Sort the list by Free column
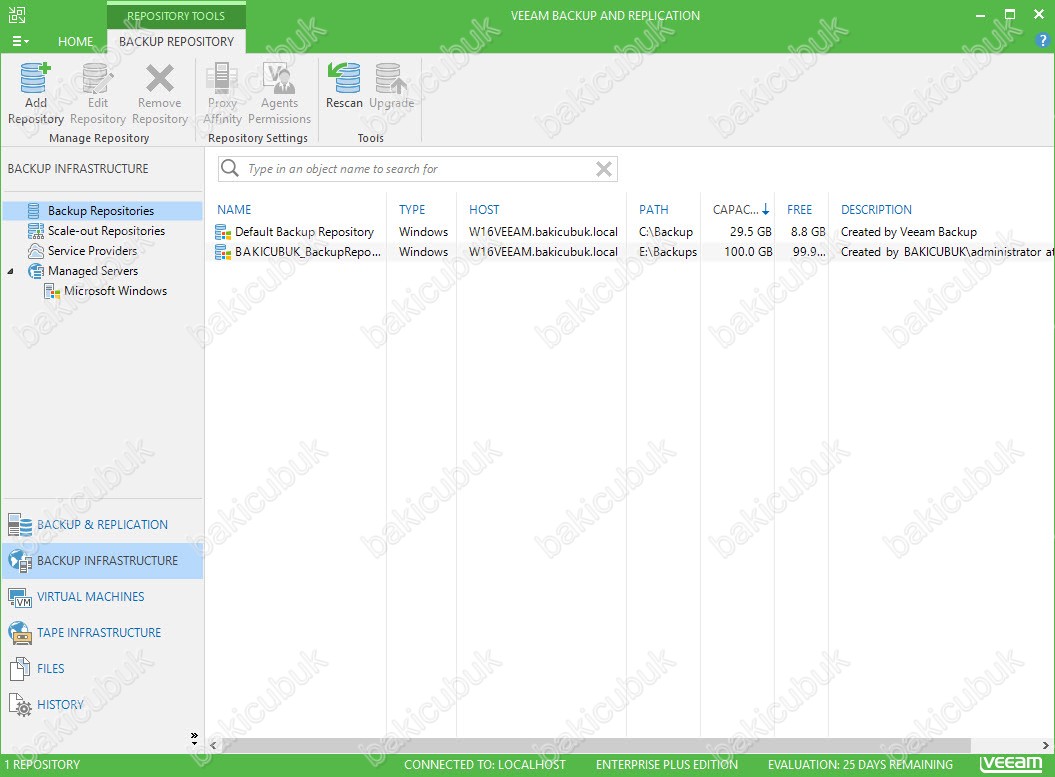This screenshot has height=777, width=1055. click(799, 210)
